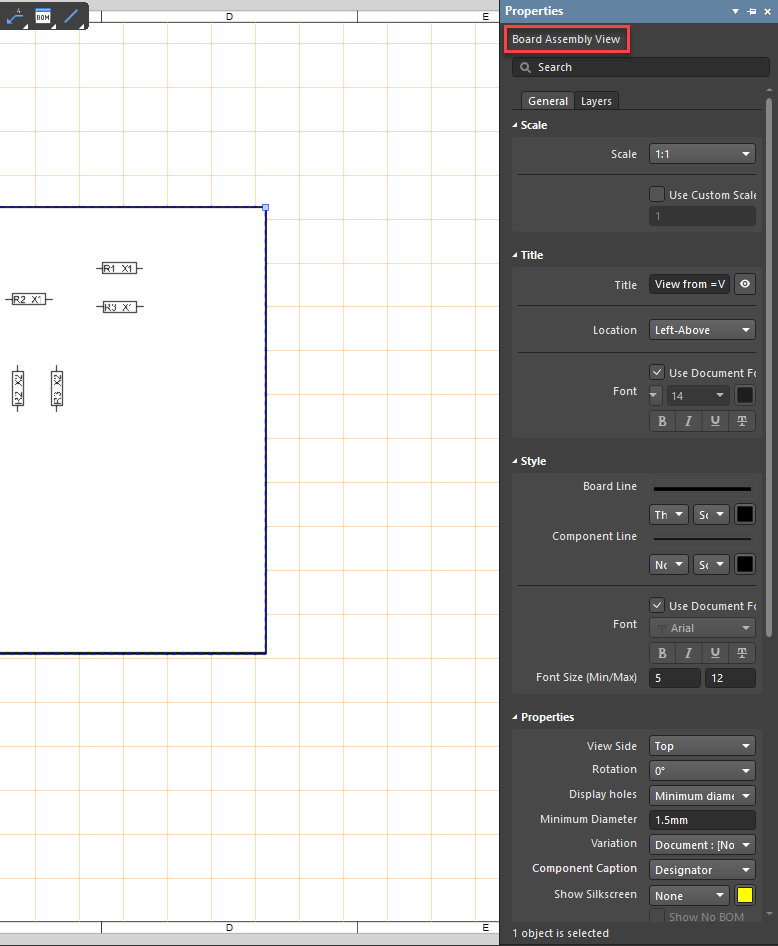Open the Scale 1:1 dropdown
This screenshot has height=946, width=778.
pos(702,154)
